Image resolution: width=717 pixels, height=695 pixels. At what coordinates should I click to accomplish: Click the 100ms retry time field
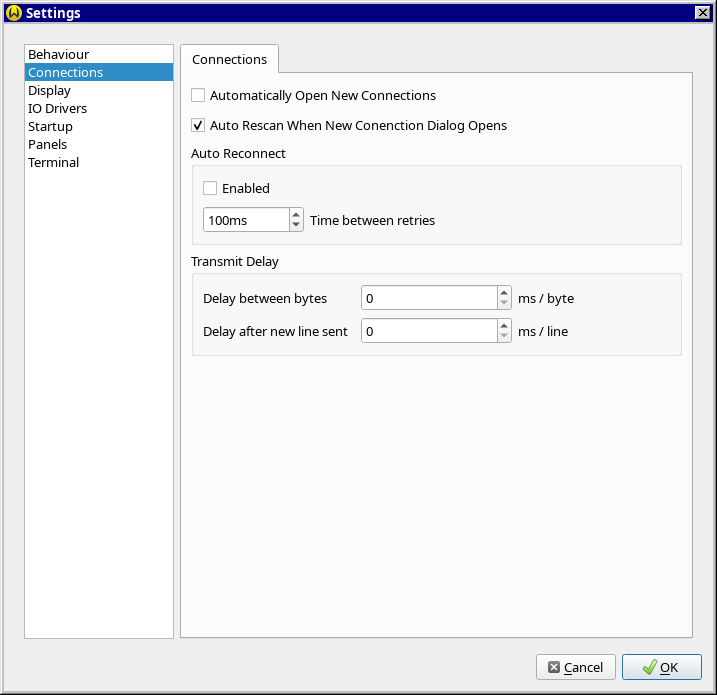tap(246, 220)
